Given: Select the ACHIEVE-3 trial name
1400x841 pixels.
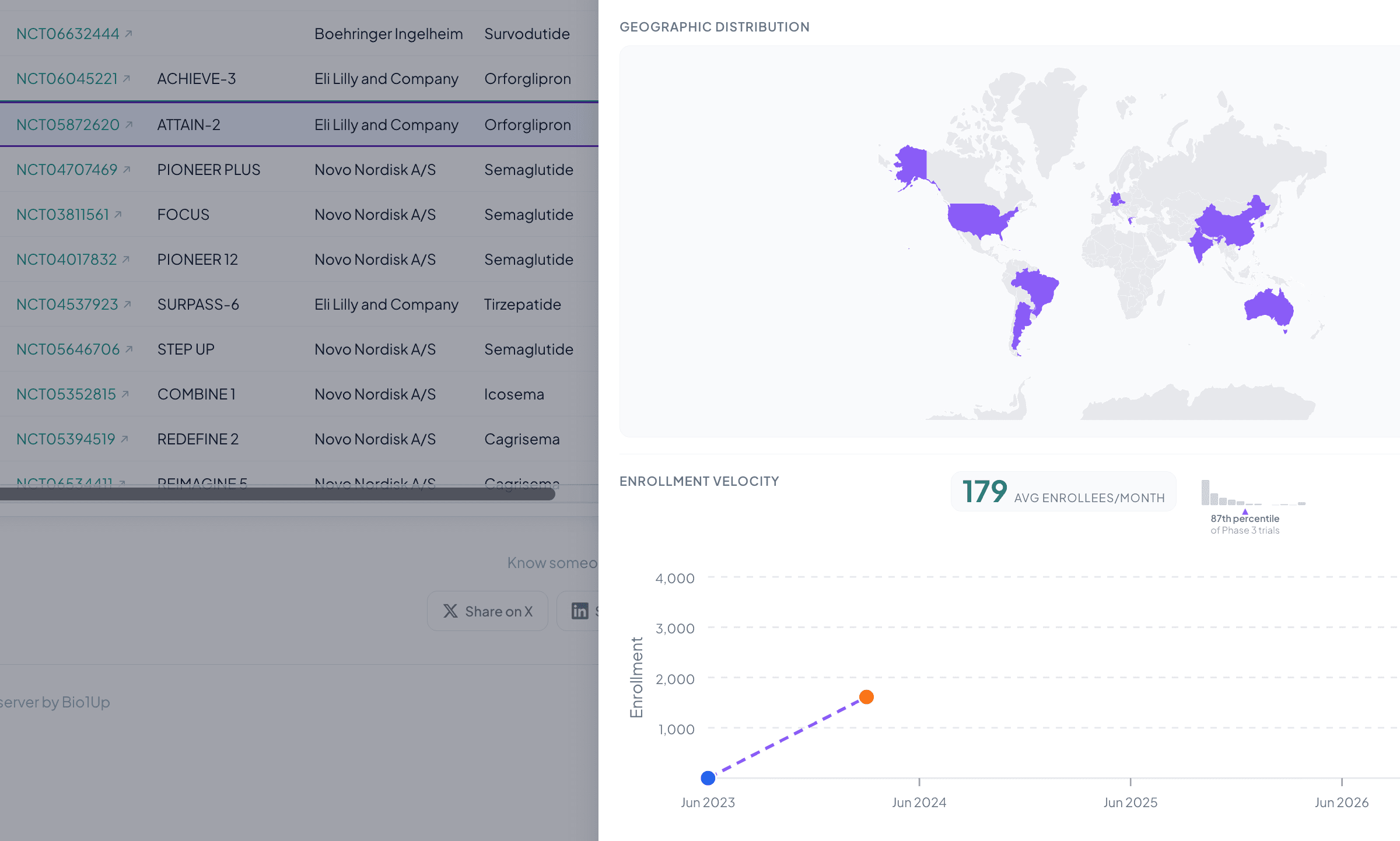Looking at the screenshot, I should click(197, 79).
